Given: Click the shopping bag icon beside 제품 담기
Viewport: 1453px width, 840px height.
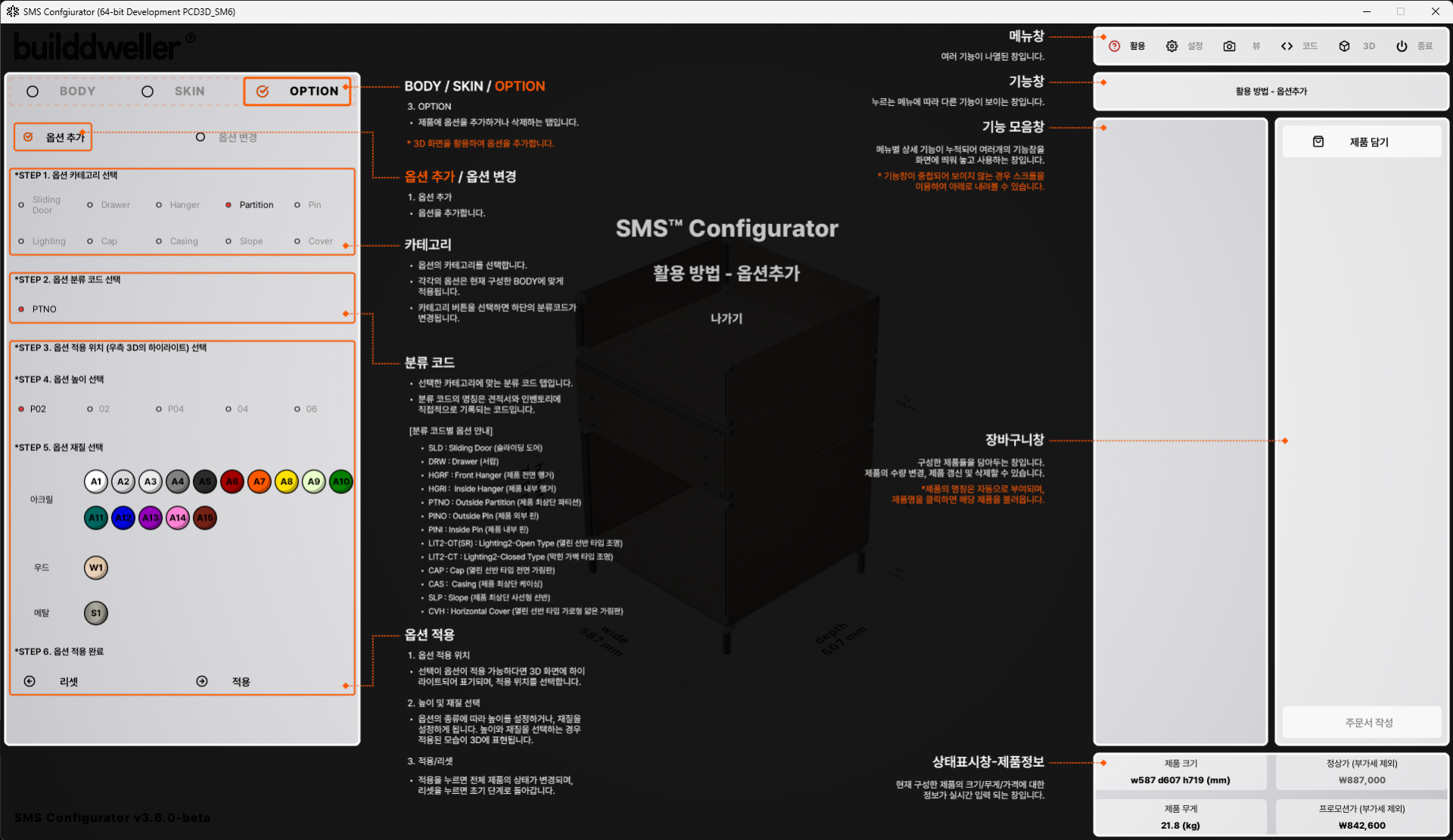Looking at the screenshot, I should (1318, 142).
